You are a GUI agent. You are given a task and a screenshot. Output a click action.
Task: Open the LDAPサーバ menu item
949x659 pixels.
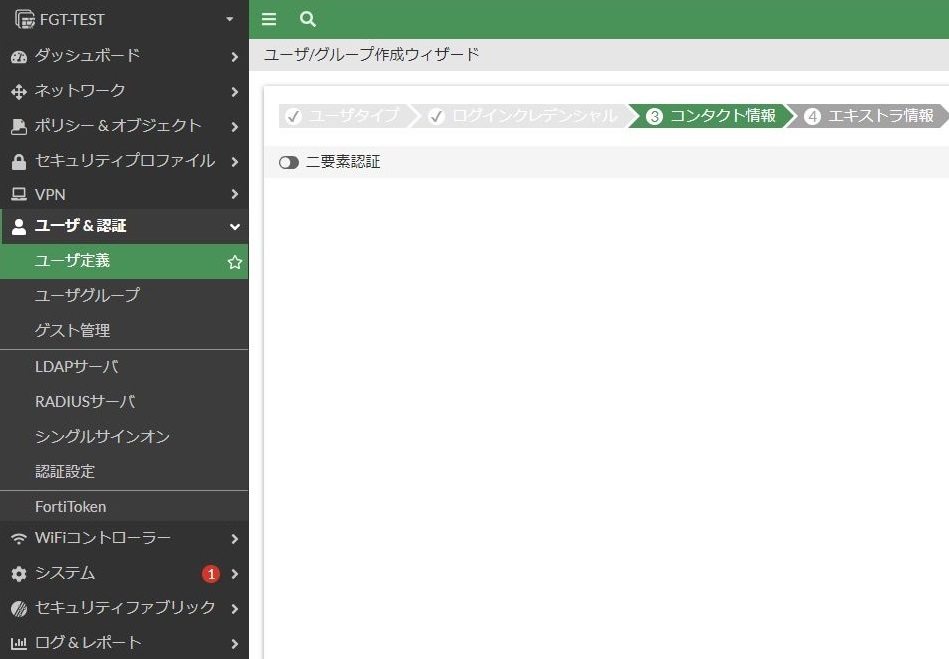coord(124,367)
